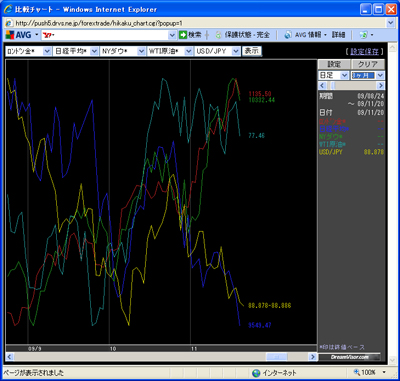The height and width of the screenshot is (381, 400).
Task: Click the 日経平均 legend entry in side panel
Action: point(352,129)
